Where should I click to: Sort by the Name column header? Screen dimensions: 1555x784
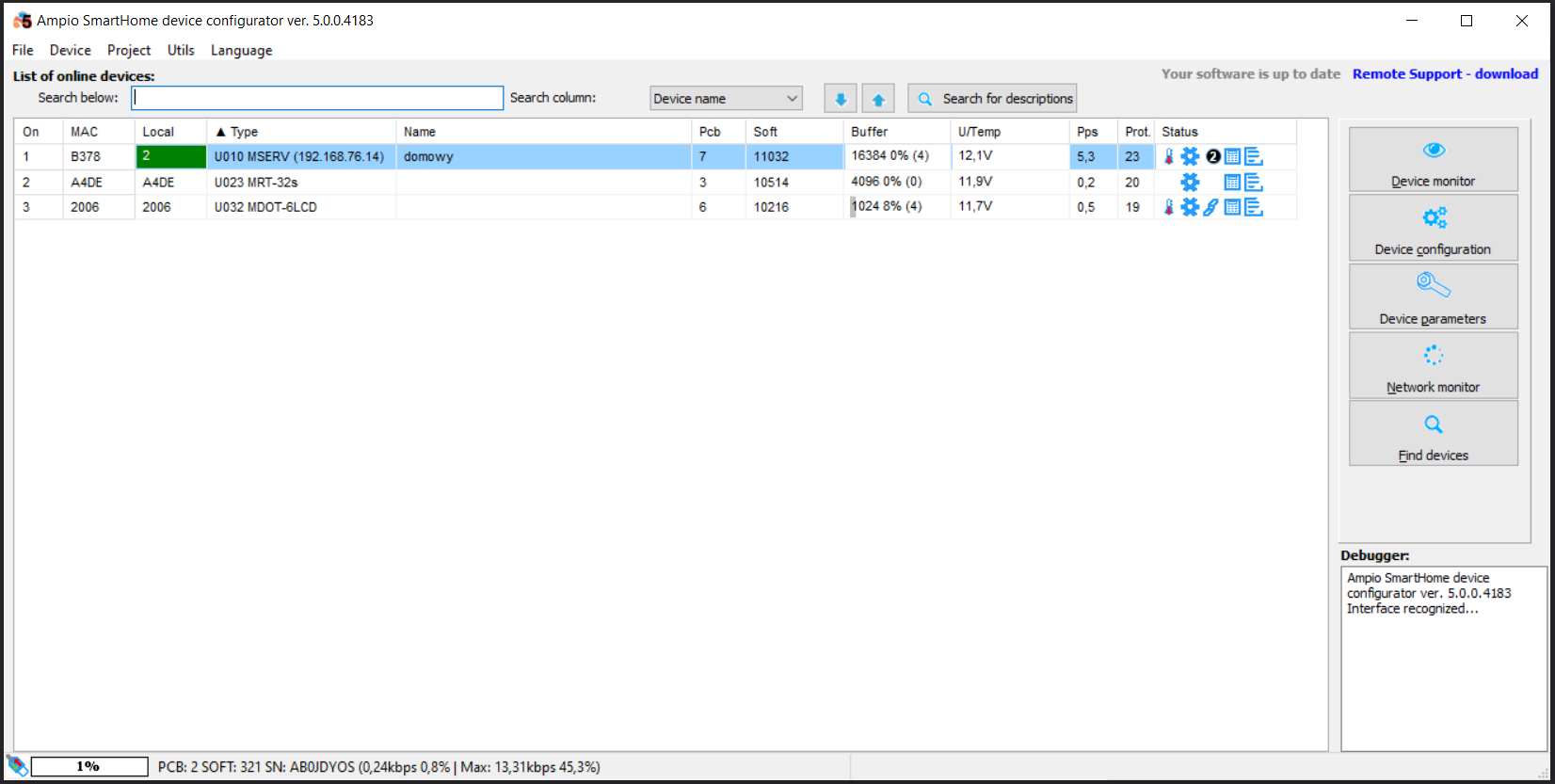point(543,132)
